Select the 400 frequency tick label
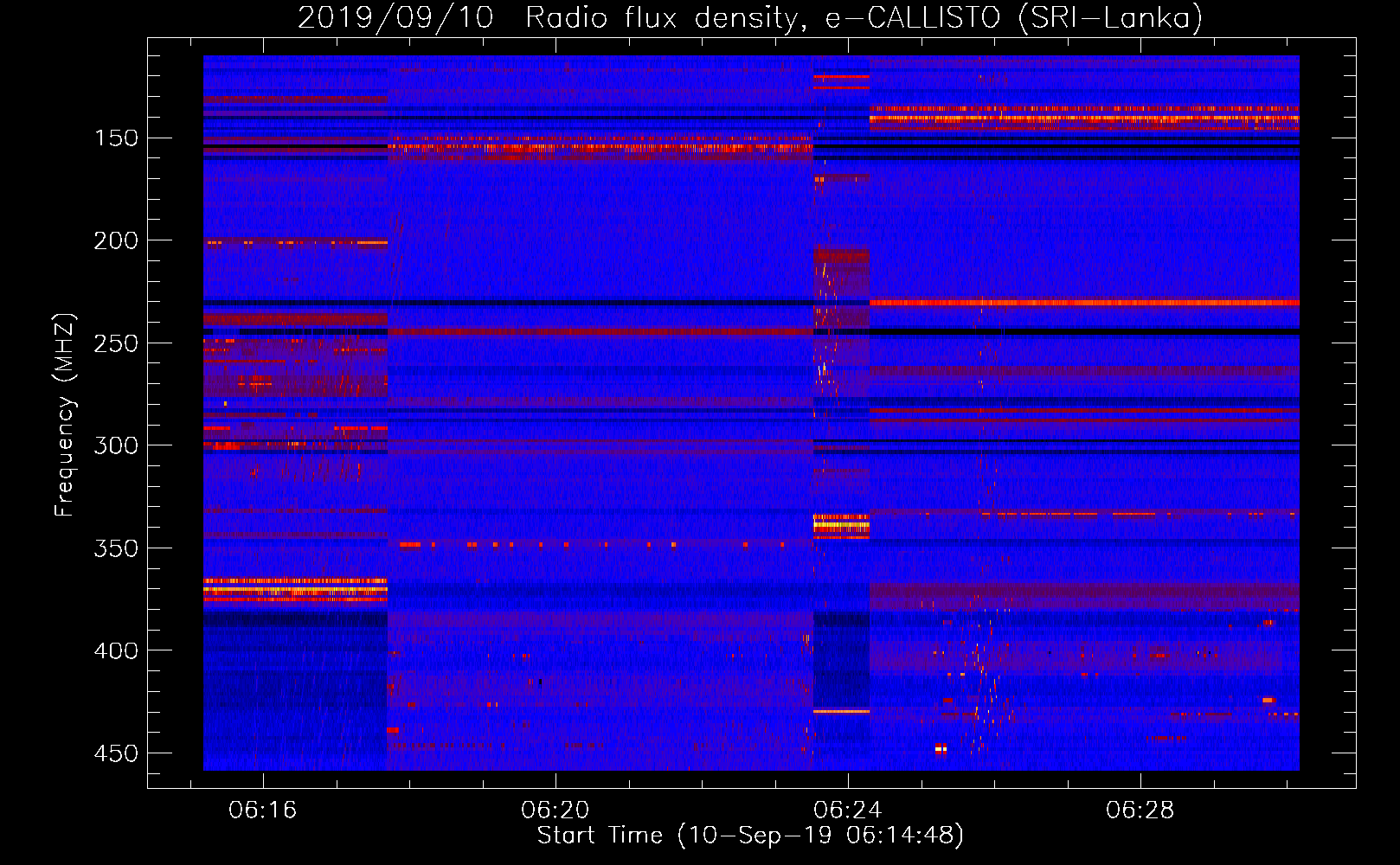 [116, 650]
